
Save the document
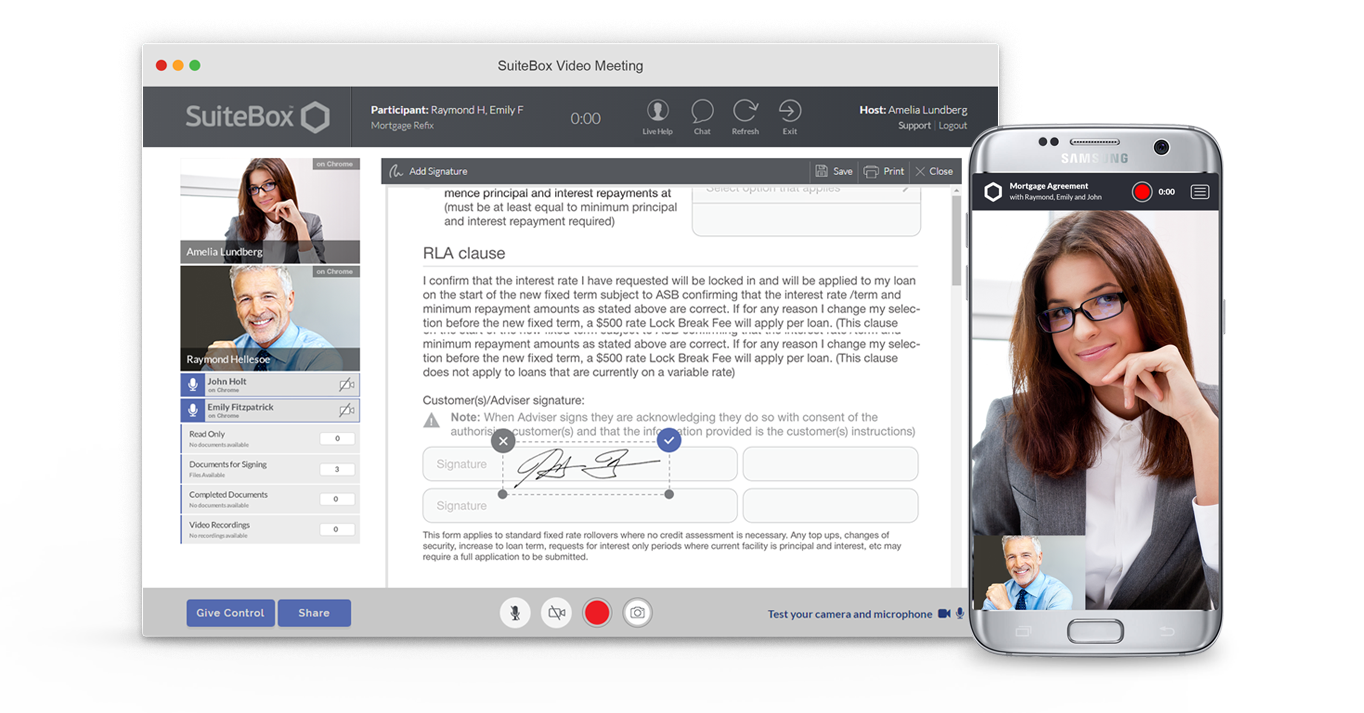[x=834, y=171]
